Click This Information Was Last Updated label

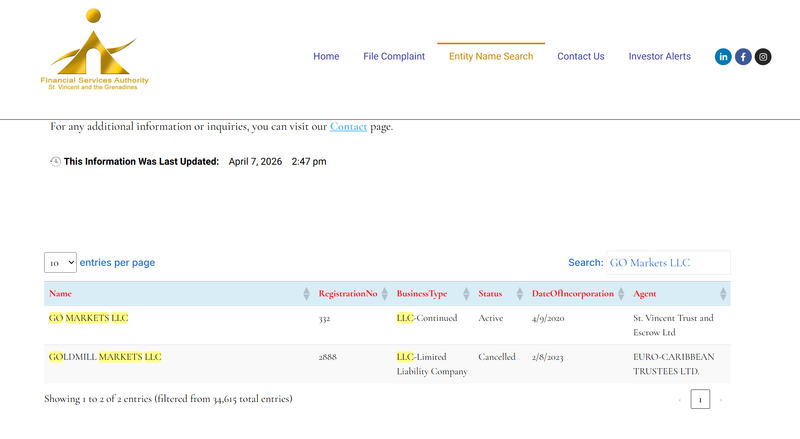pos(141,162)
